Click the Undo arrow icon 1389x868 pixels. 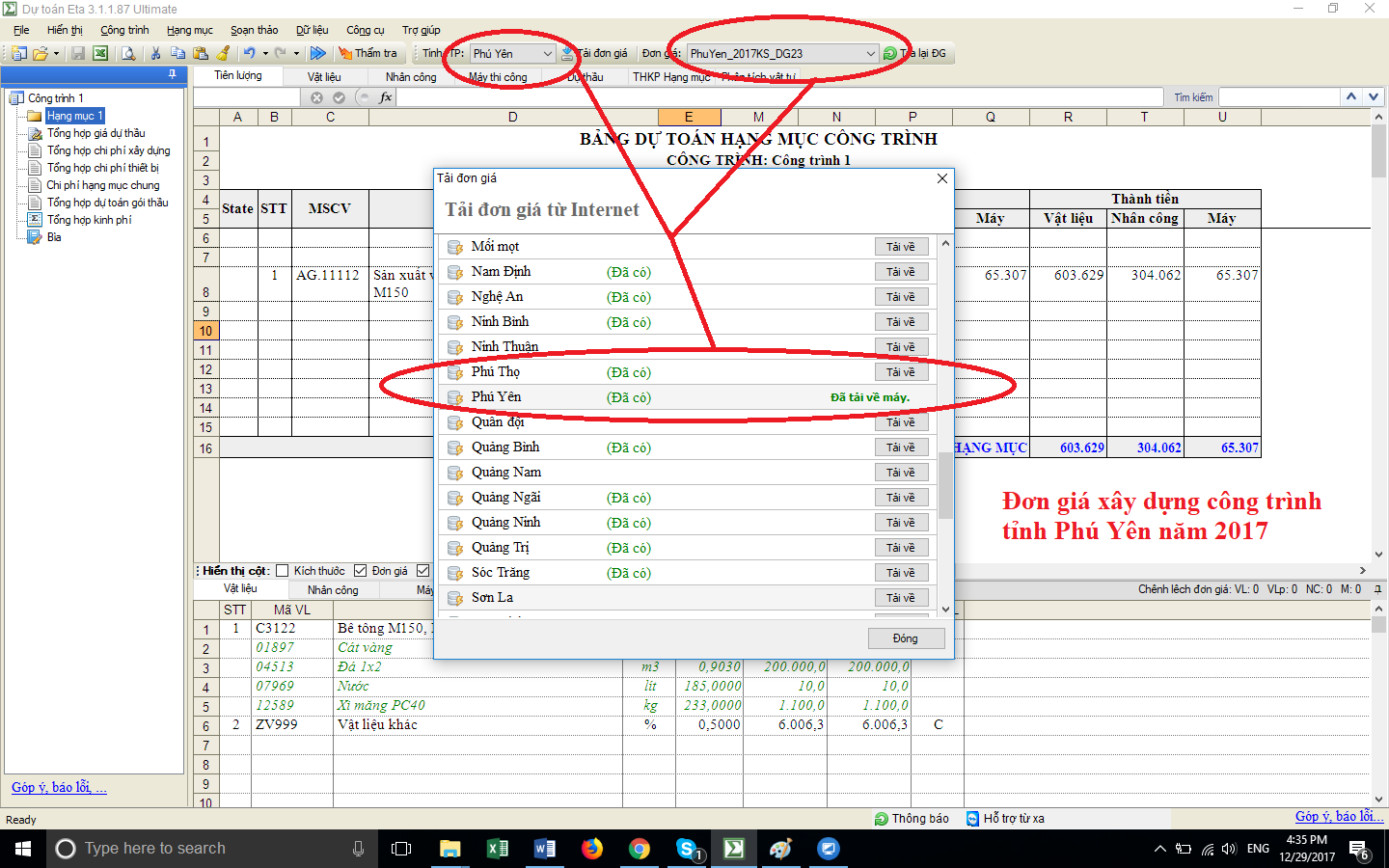[249, 54]
